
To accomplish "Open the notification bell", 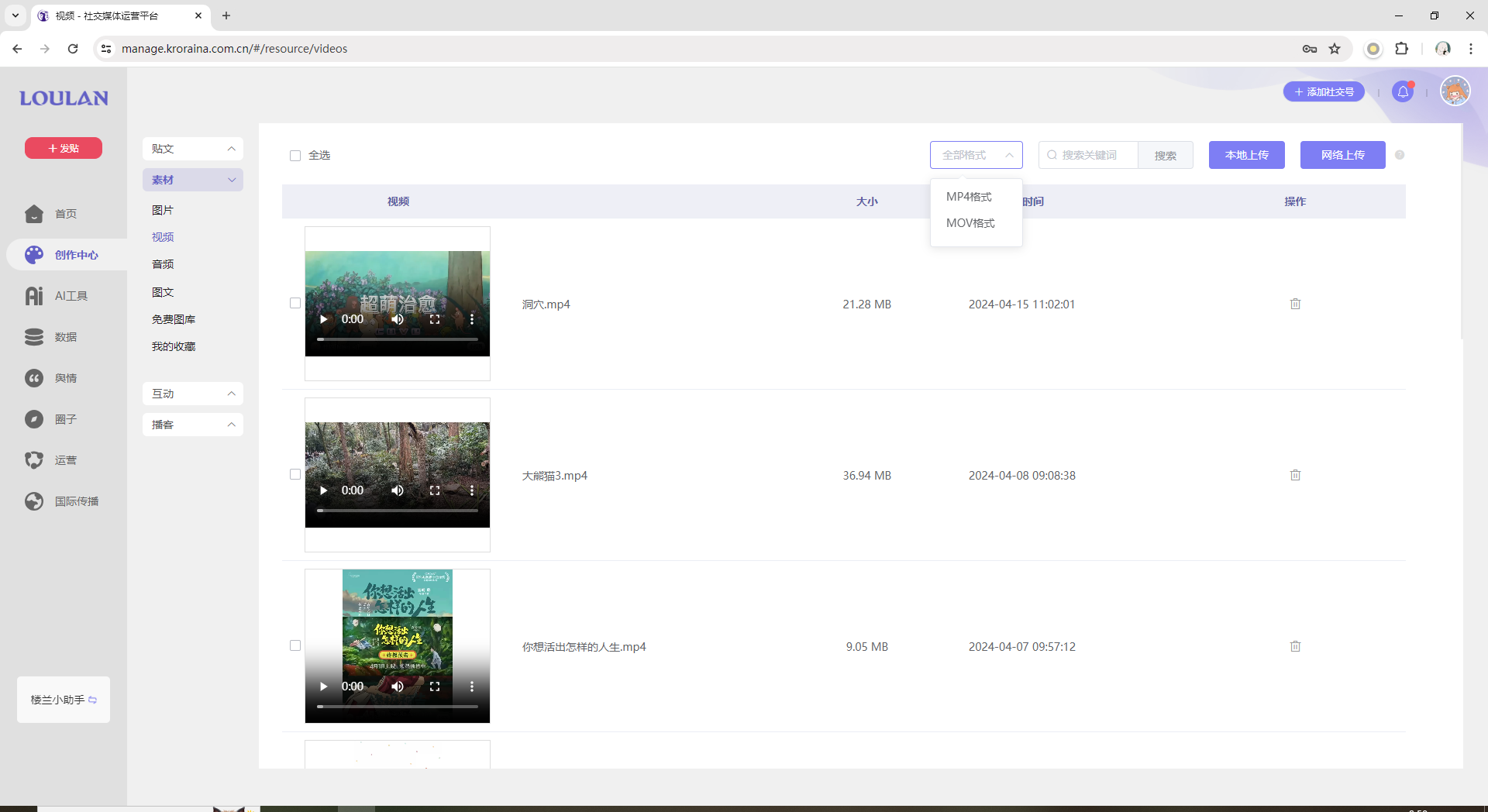I will click(x=1403, y=91).
